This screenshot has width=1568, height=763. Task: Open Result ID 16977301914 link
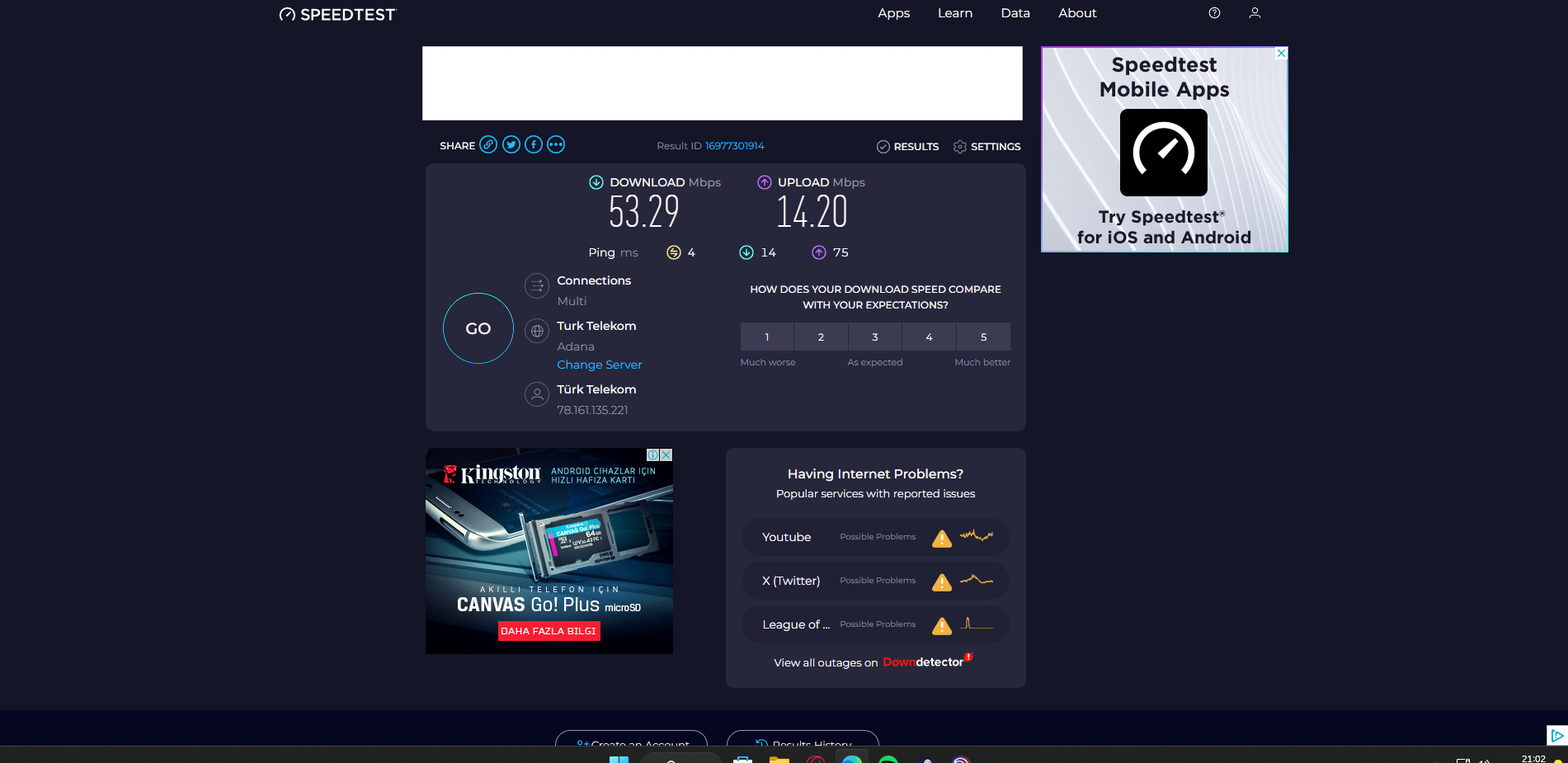pyautogui.click(x=734, y=146)
